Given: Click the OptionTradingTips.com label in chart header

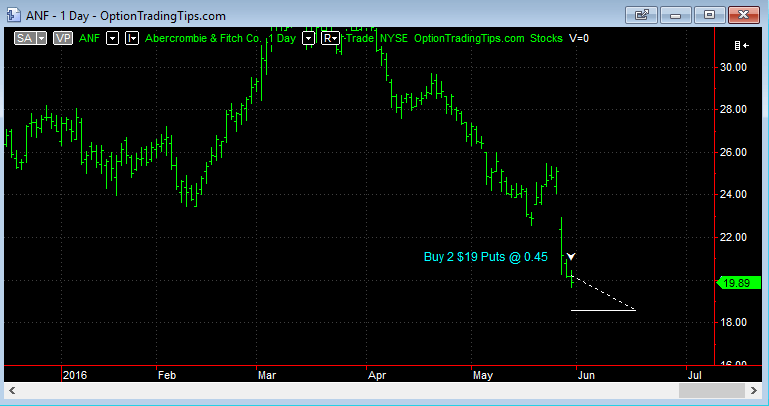Looking at the screenshot, I should pos(469,38).
